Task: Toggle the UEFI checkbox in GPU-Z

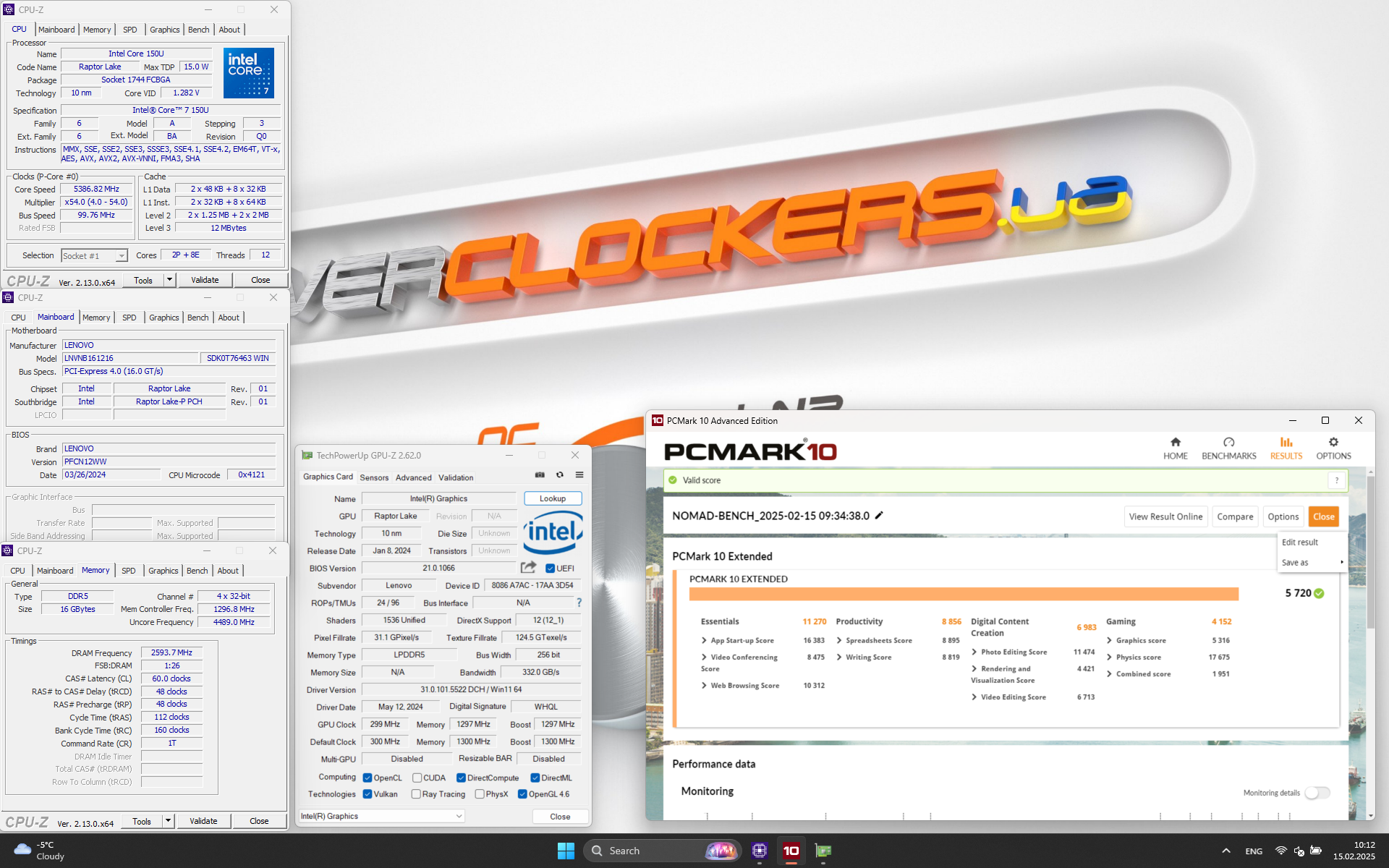Action: click(550, 569)
